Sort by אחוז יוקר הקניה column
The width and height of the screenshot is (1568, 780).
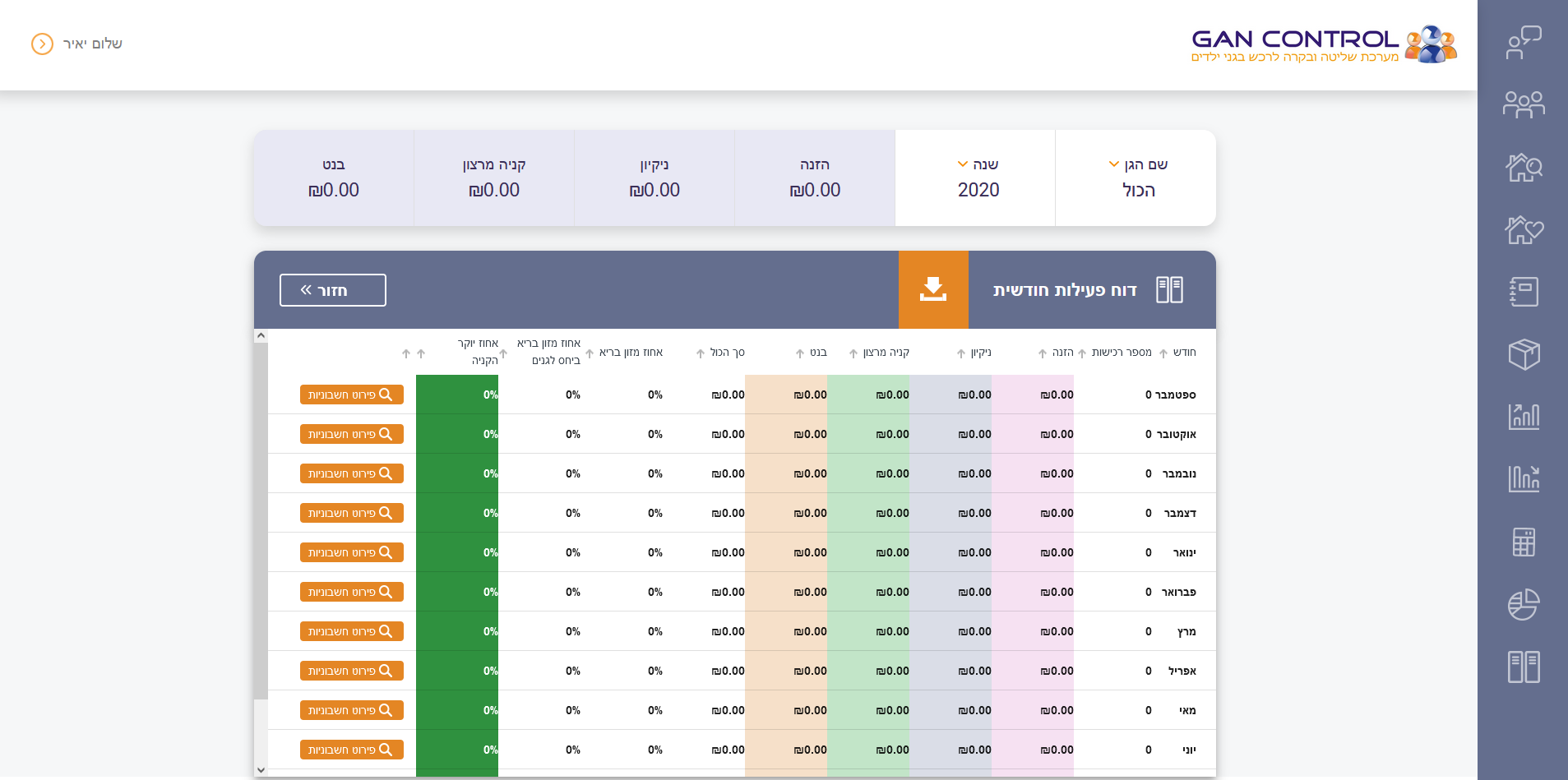421,353
